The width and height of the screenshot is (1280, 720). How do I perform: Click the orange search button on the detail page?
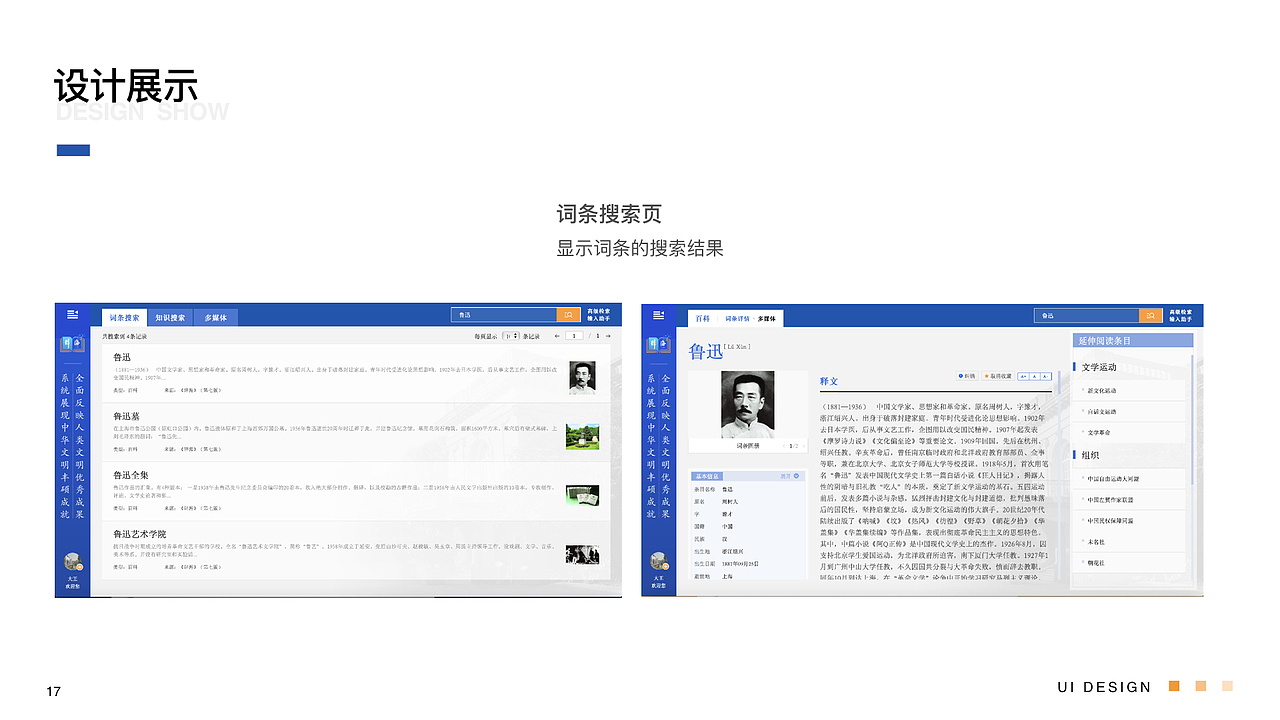coord(1151,313)
